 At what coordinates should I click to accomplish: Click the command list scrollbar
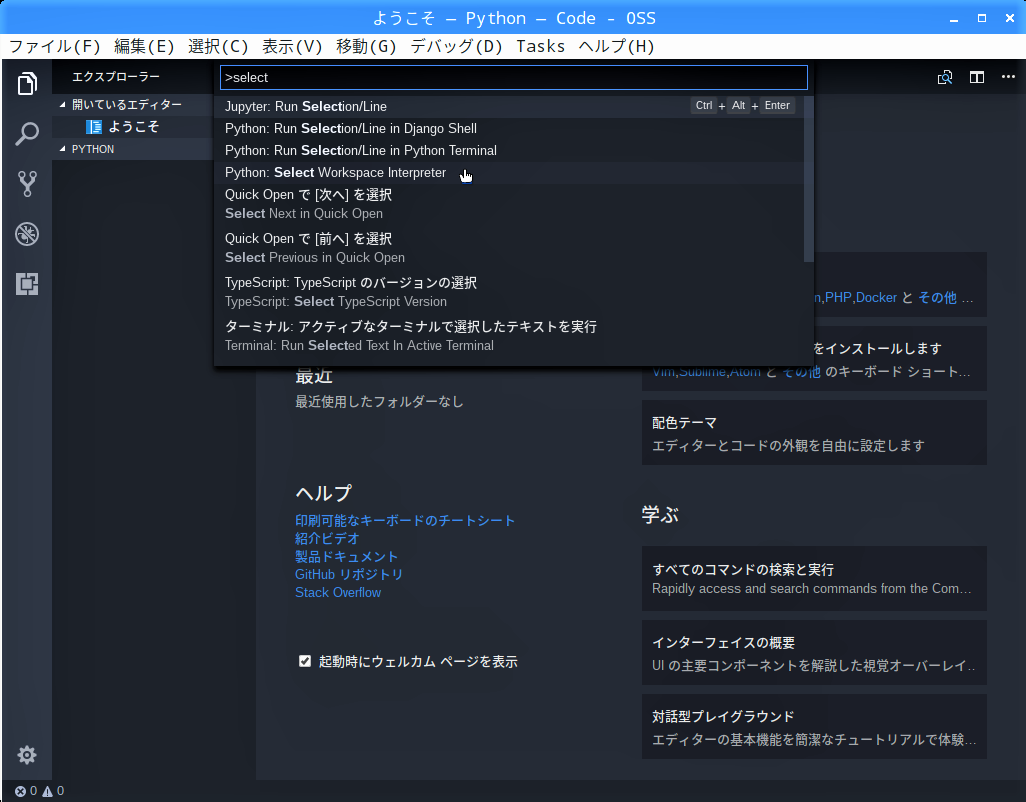pyautogui.click(x=809, y=179)
